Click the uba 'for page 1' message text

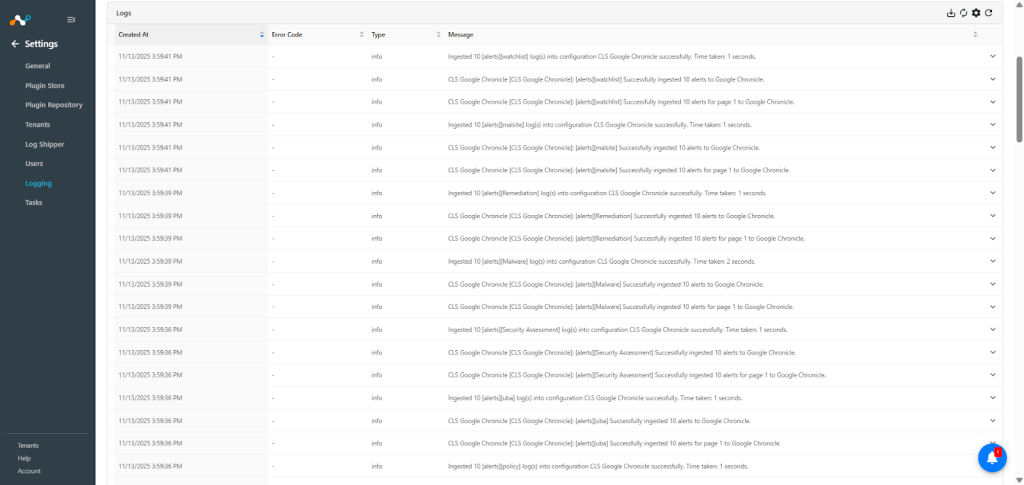[x=615, y=443]
